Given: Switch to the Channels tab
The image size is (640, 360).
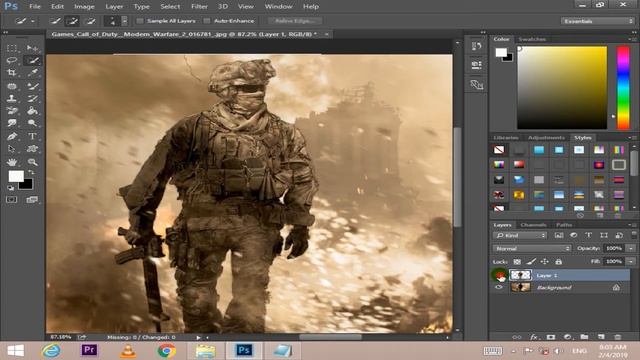Looking at the screenshot, I should [533, 225].
